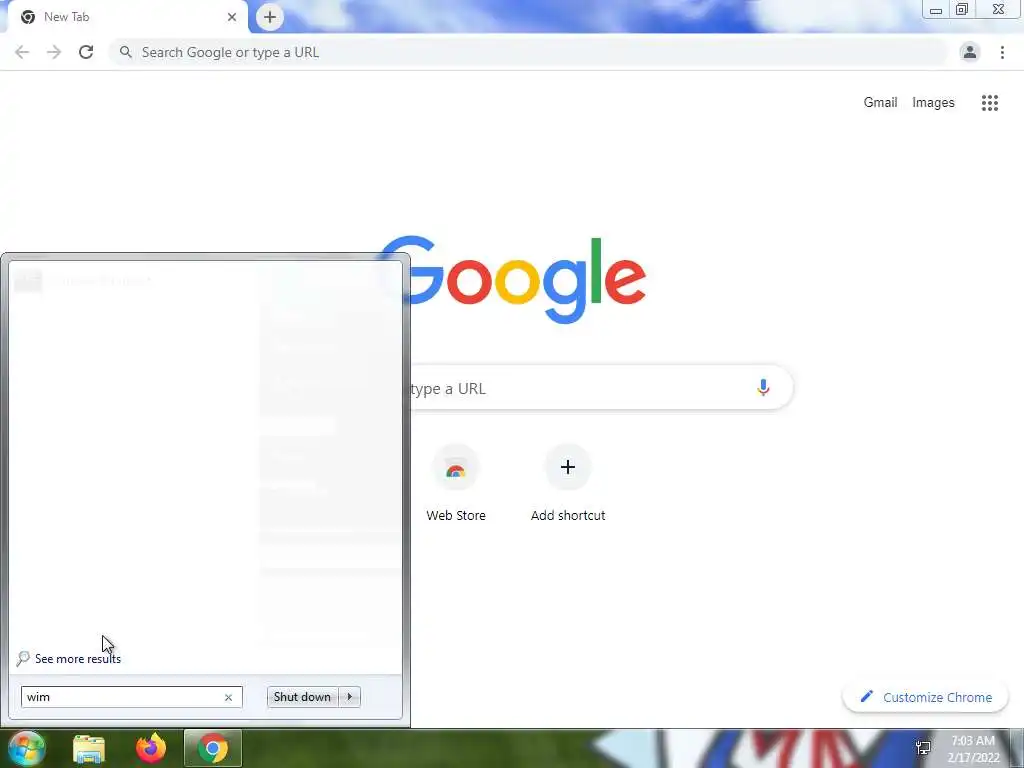Reload the current page

(x=86, y=52)
